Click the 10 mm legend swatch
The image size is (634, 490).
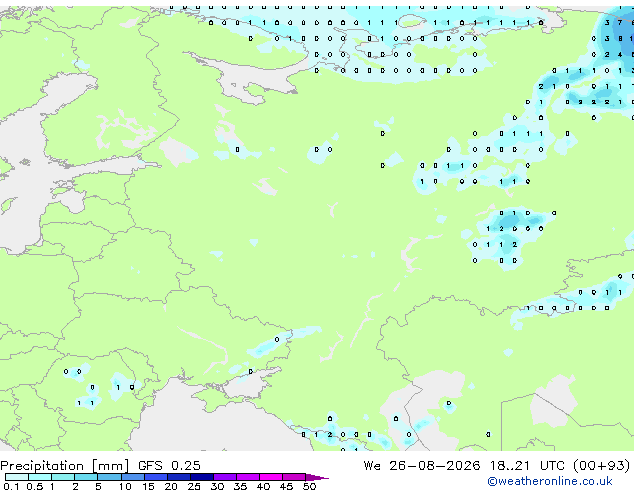[132, 477]
